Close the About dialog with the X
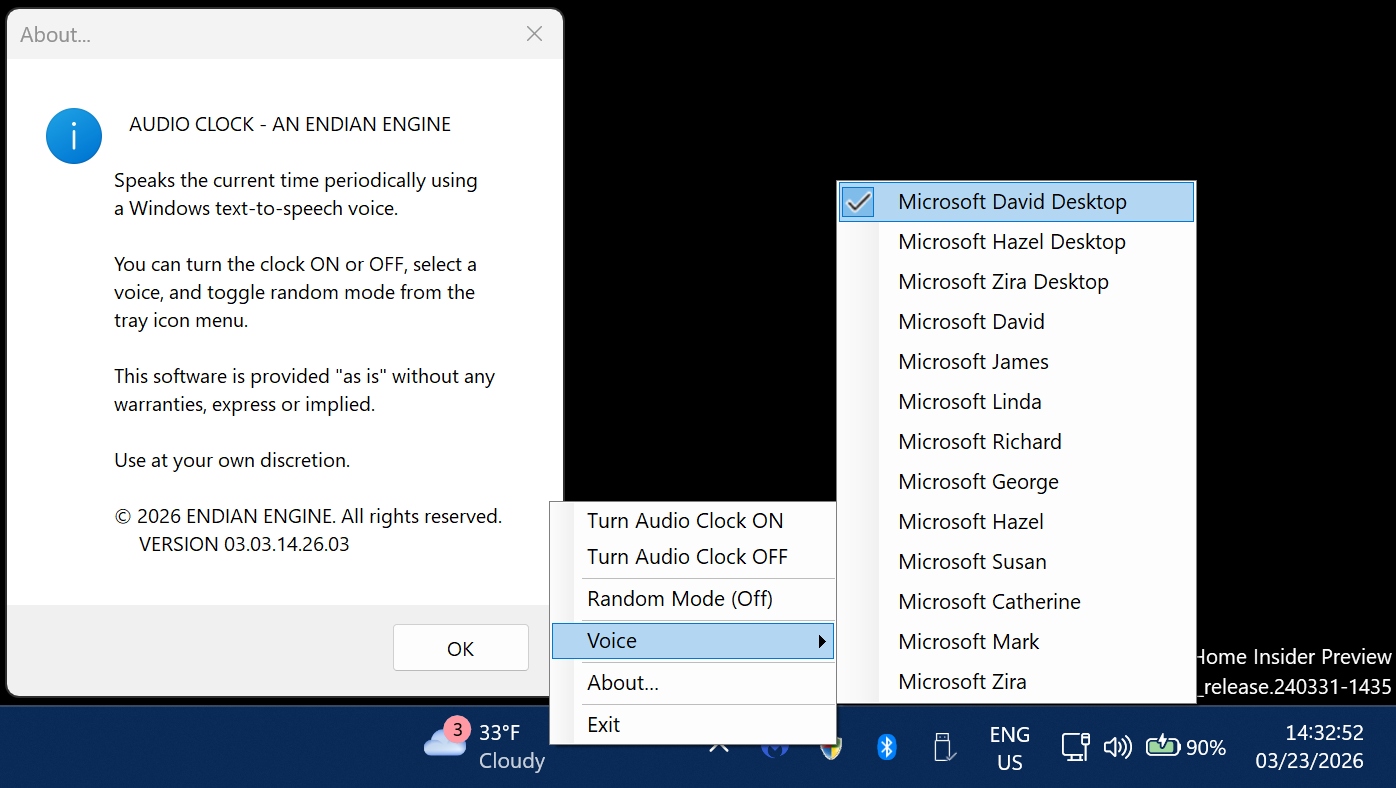The width and height of the screenshot is (1396, 788). (x=535, y=34)
